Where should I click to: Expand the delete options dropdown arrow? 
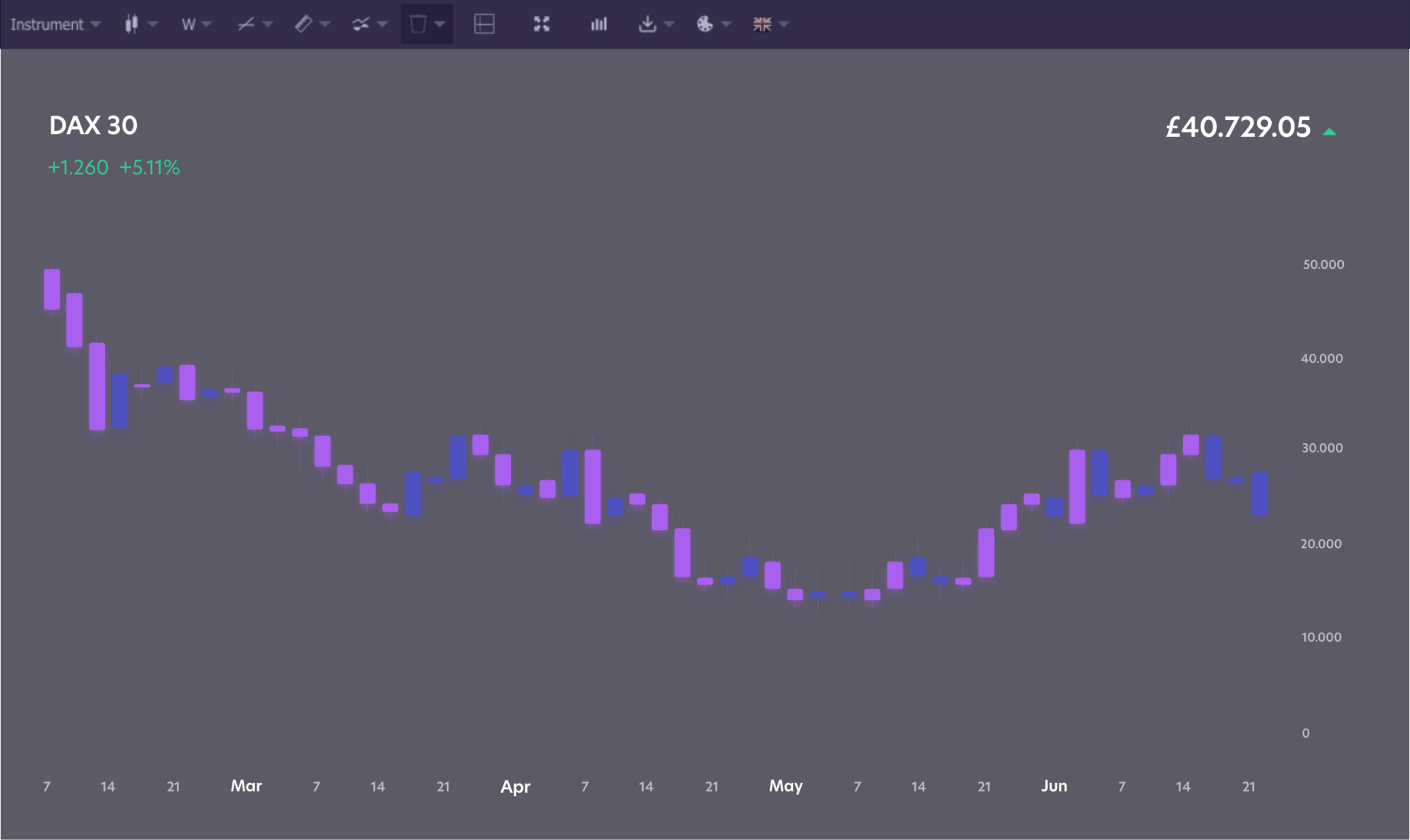pyautogui.click(x=440, y=24)
